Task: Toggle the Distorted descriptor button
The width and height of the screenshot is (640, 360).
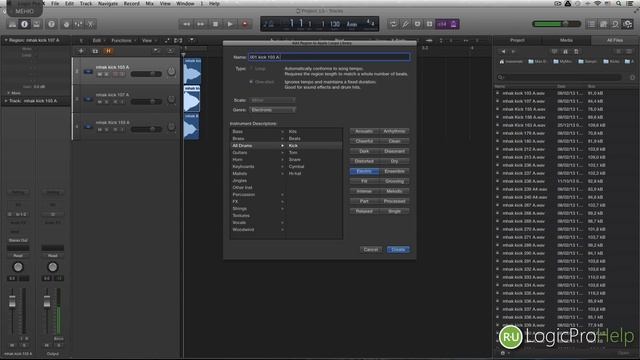Action: pyautogui.click(x=364, y=161)
